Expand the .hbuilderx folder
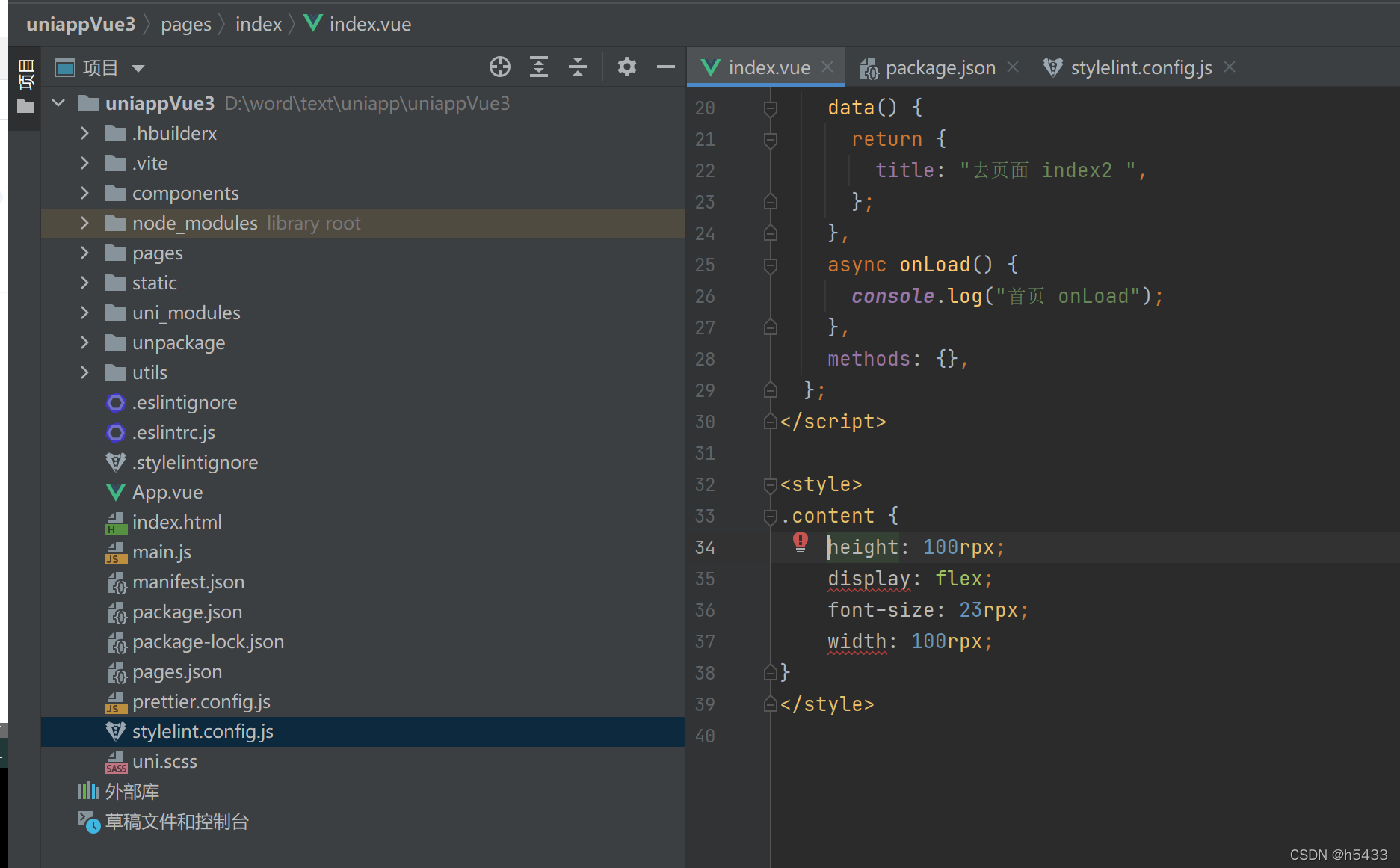The width and height of the screenshot is (1400, 868). tap(84, 133)
